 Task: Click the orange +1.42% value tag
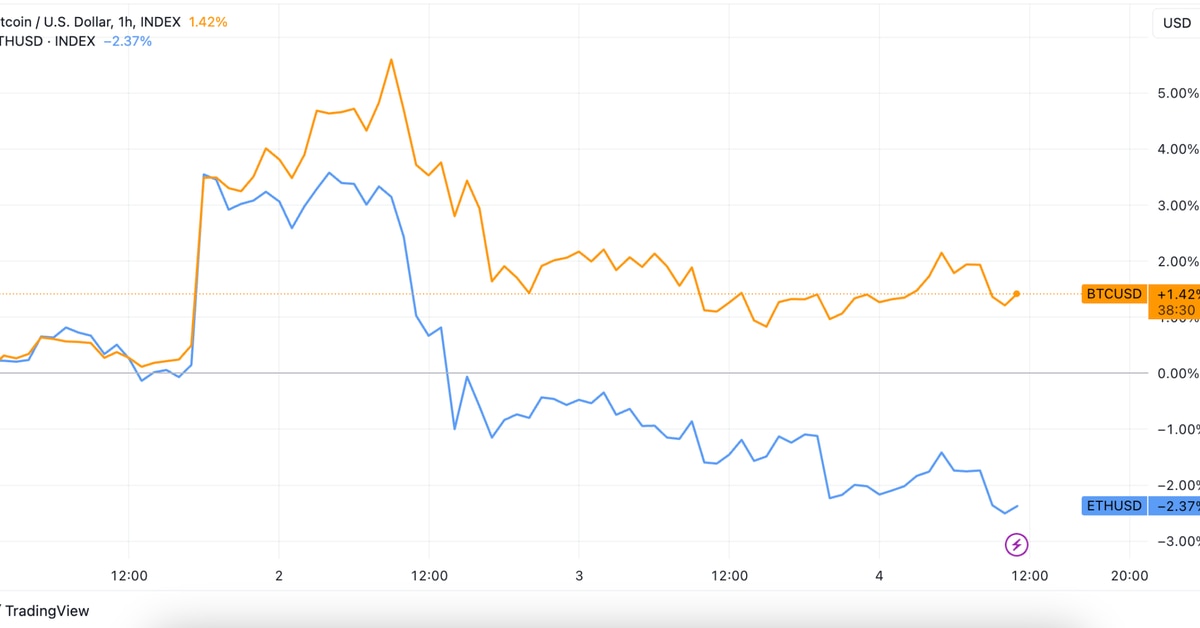(1175, 294)
